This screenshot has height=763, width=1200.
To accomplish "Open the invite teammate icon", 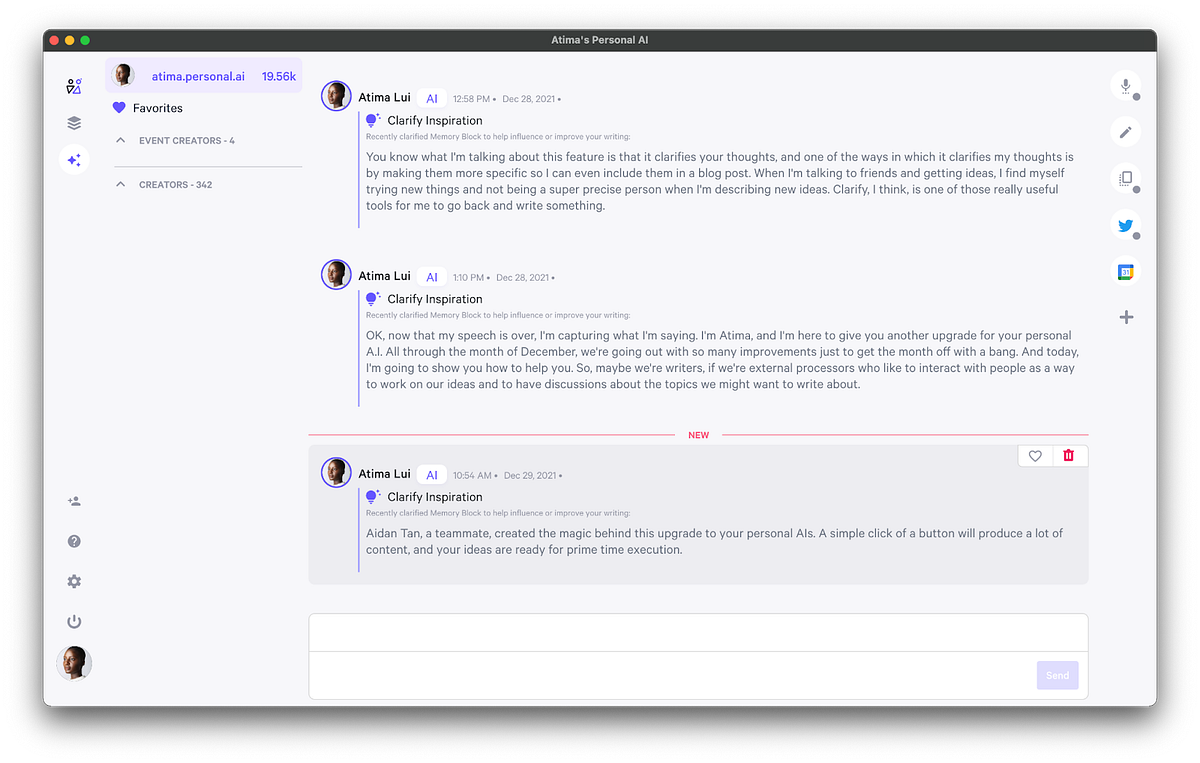I will pyautogui.click(x=74, y=501).
